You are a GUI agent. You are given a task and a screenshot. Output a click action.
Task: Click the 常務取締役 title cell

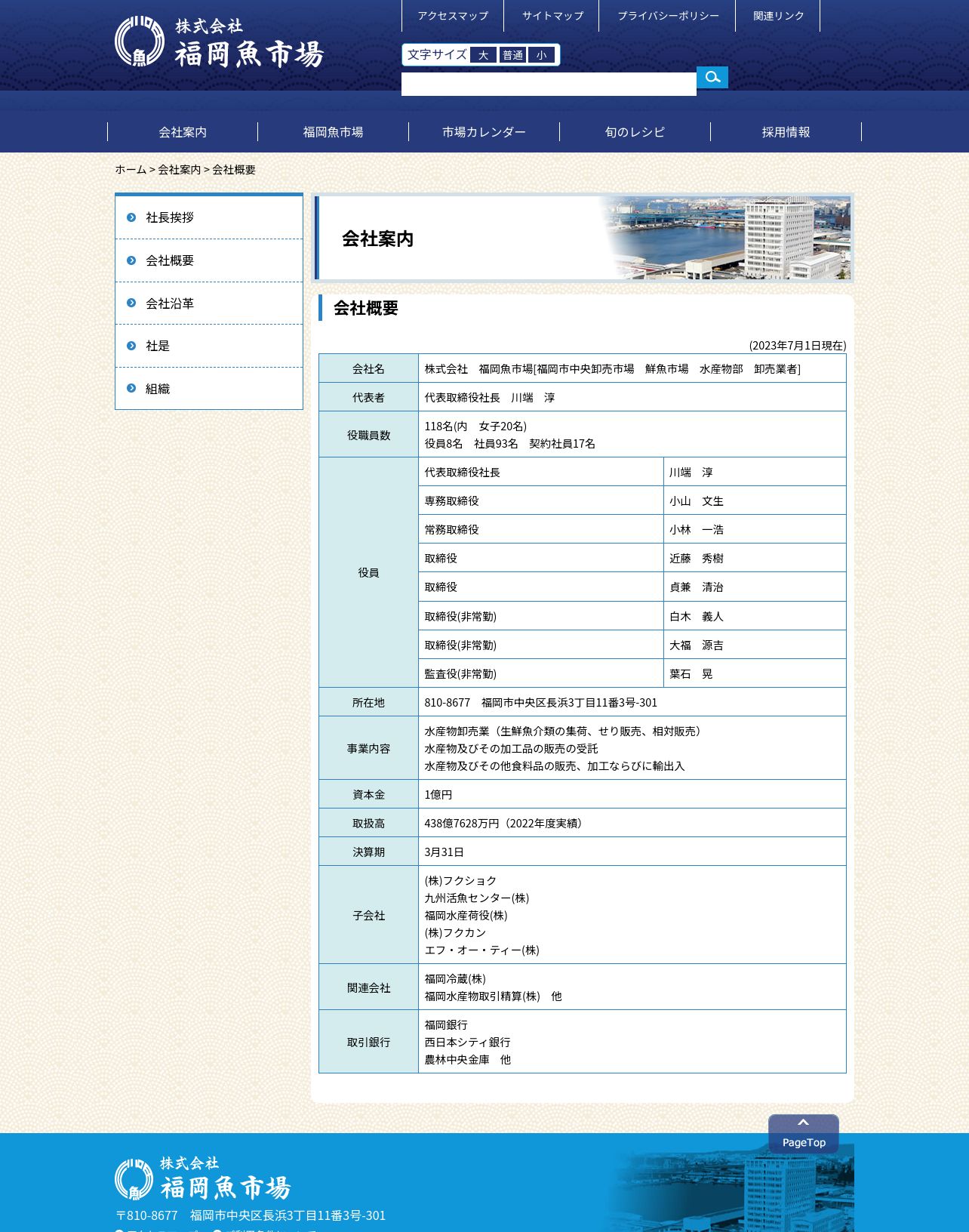[x=541, y=529]
